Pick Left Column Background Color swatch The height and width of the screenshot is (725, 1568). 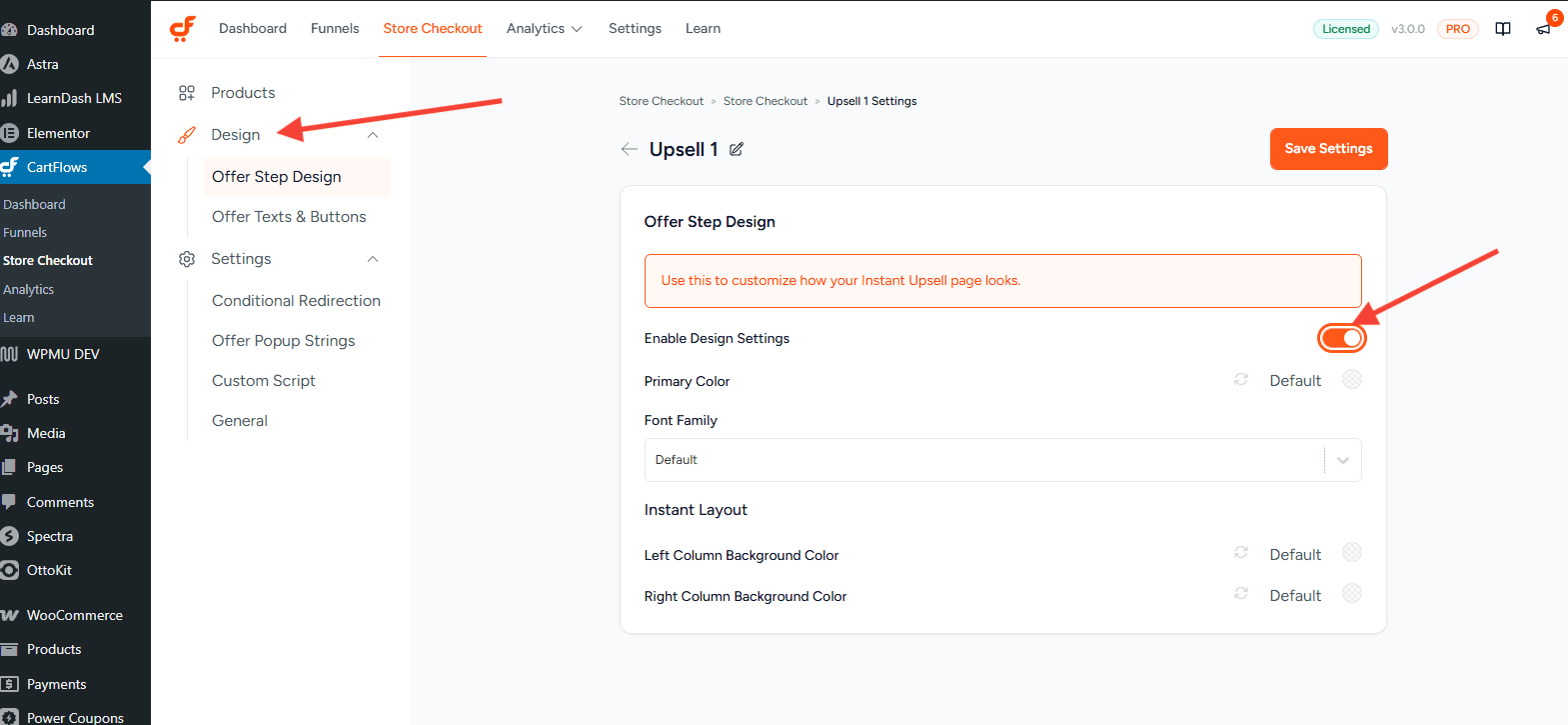[x=1351, y=553]
